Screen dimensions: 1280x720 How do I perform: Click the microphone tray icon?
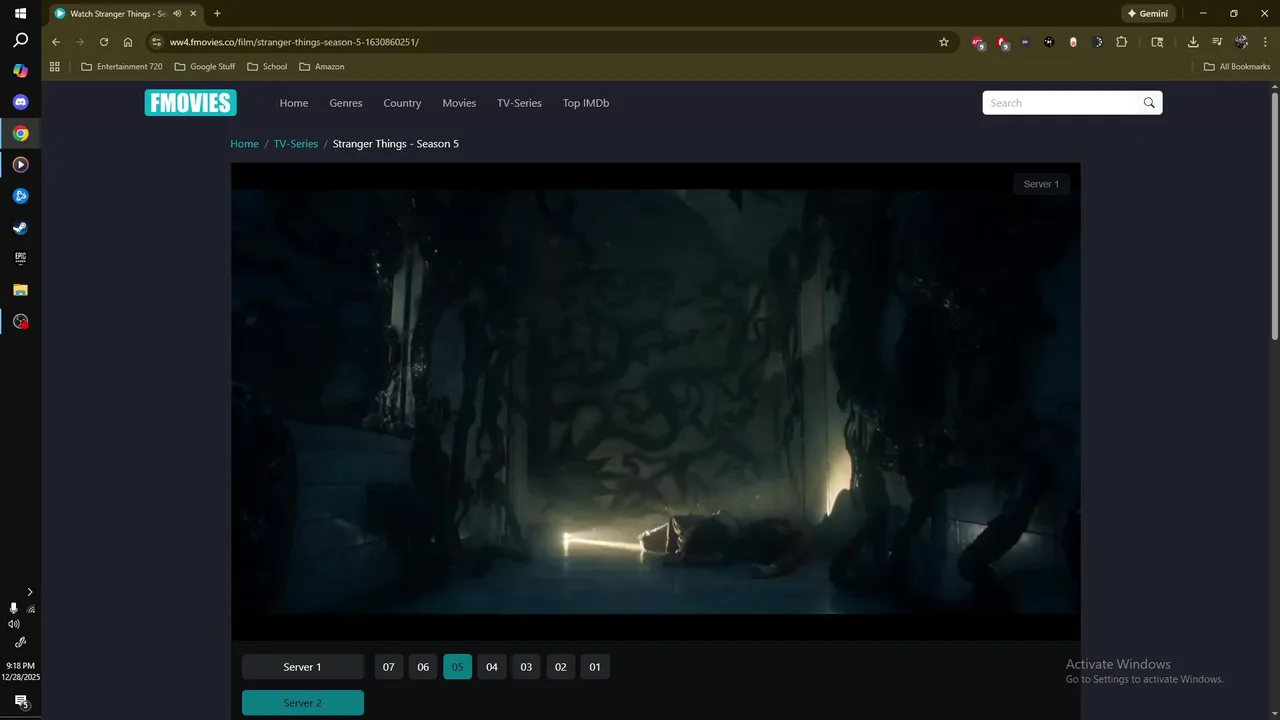click(14, 608)
